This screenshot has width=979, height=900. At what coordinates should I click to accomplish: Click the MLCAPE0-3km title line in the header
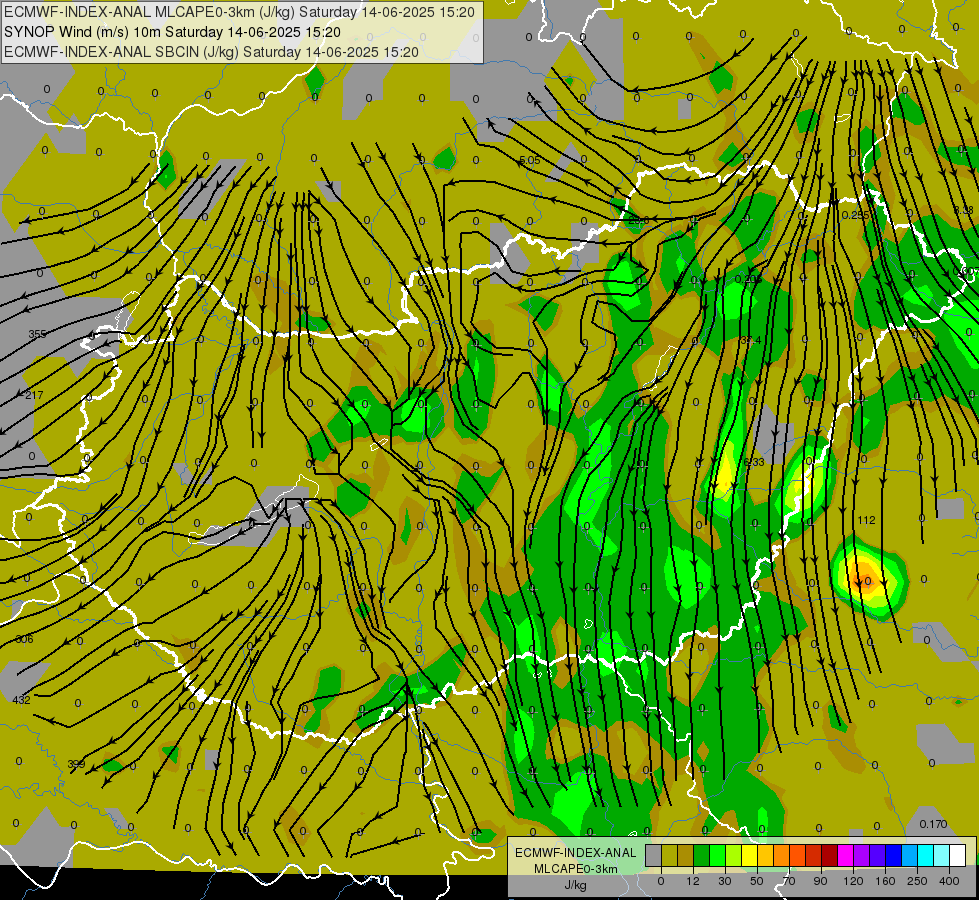[x=239, y=12]
